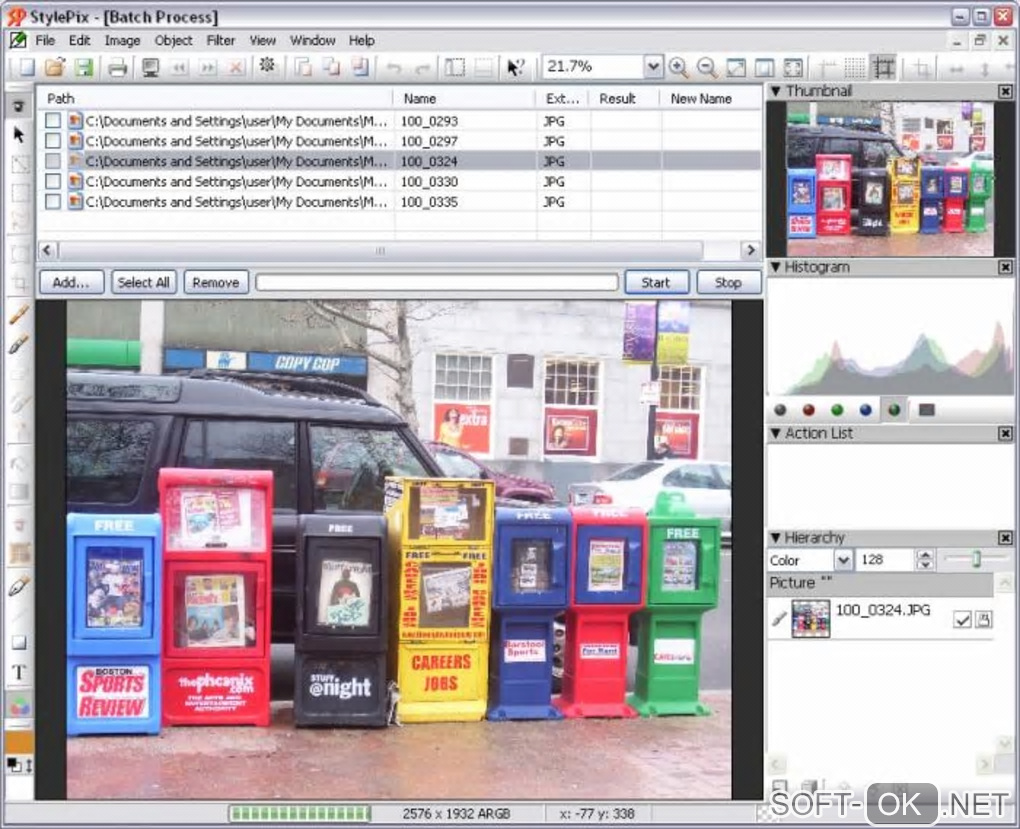The height and width of the screenshot is (829, 1020).
Task: Click the Select All button
Action: pos(144,282)
